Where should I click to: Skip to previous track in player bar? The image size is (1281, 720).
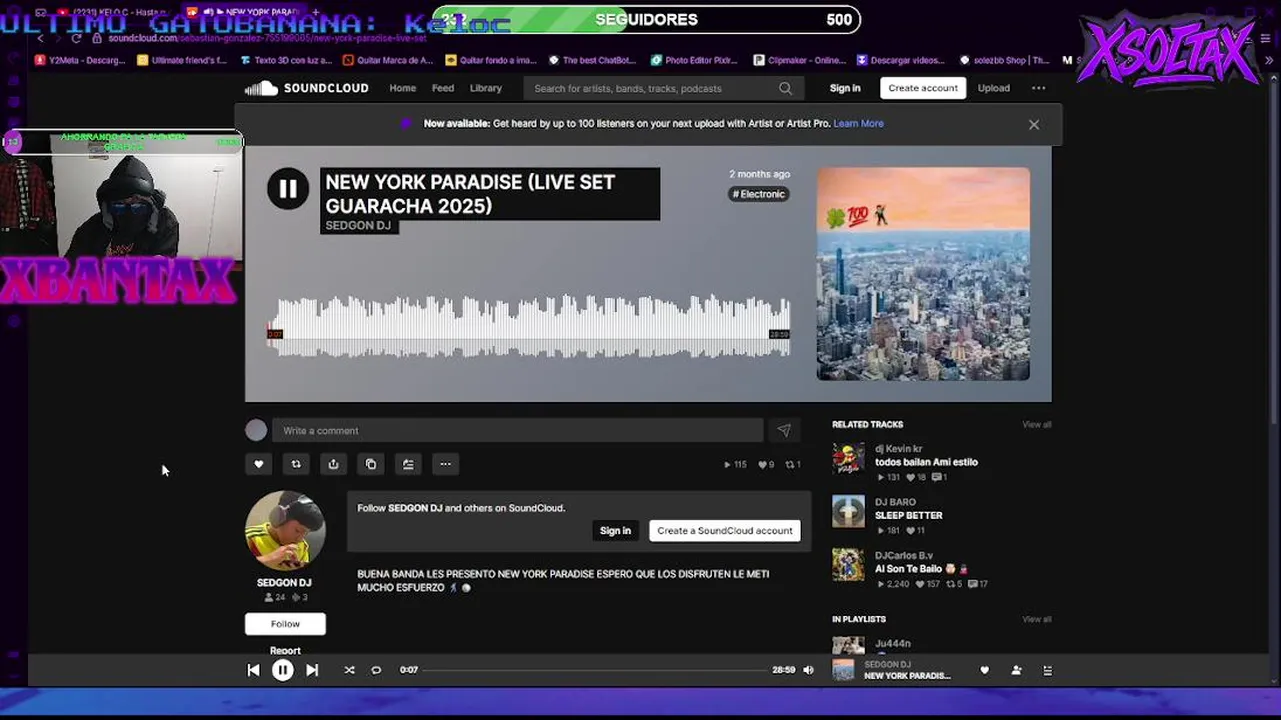click(x=253, y=670)
